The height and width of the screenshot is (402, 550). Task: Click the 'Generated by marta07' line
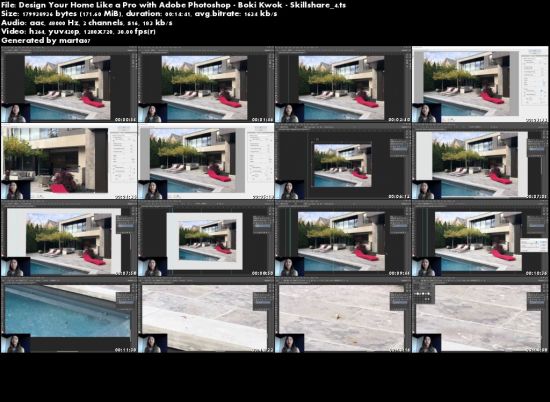46,40
